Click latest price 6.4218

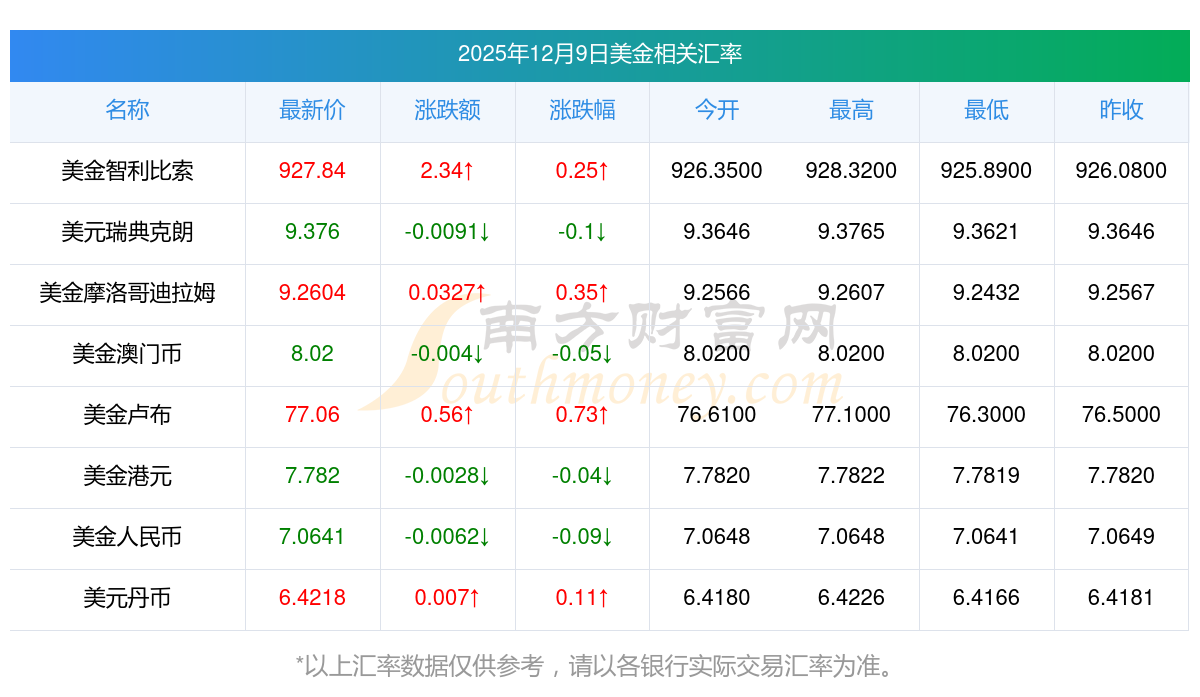312,598
